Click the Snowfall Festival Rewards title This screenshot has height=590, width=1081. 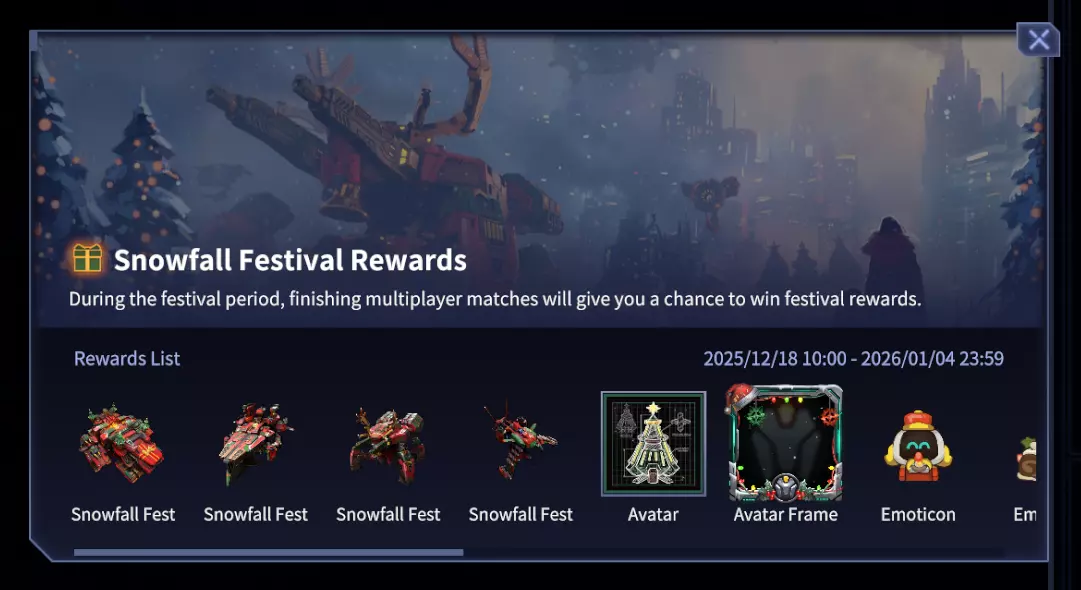point(290,260)
